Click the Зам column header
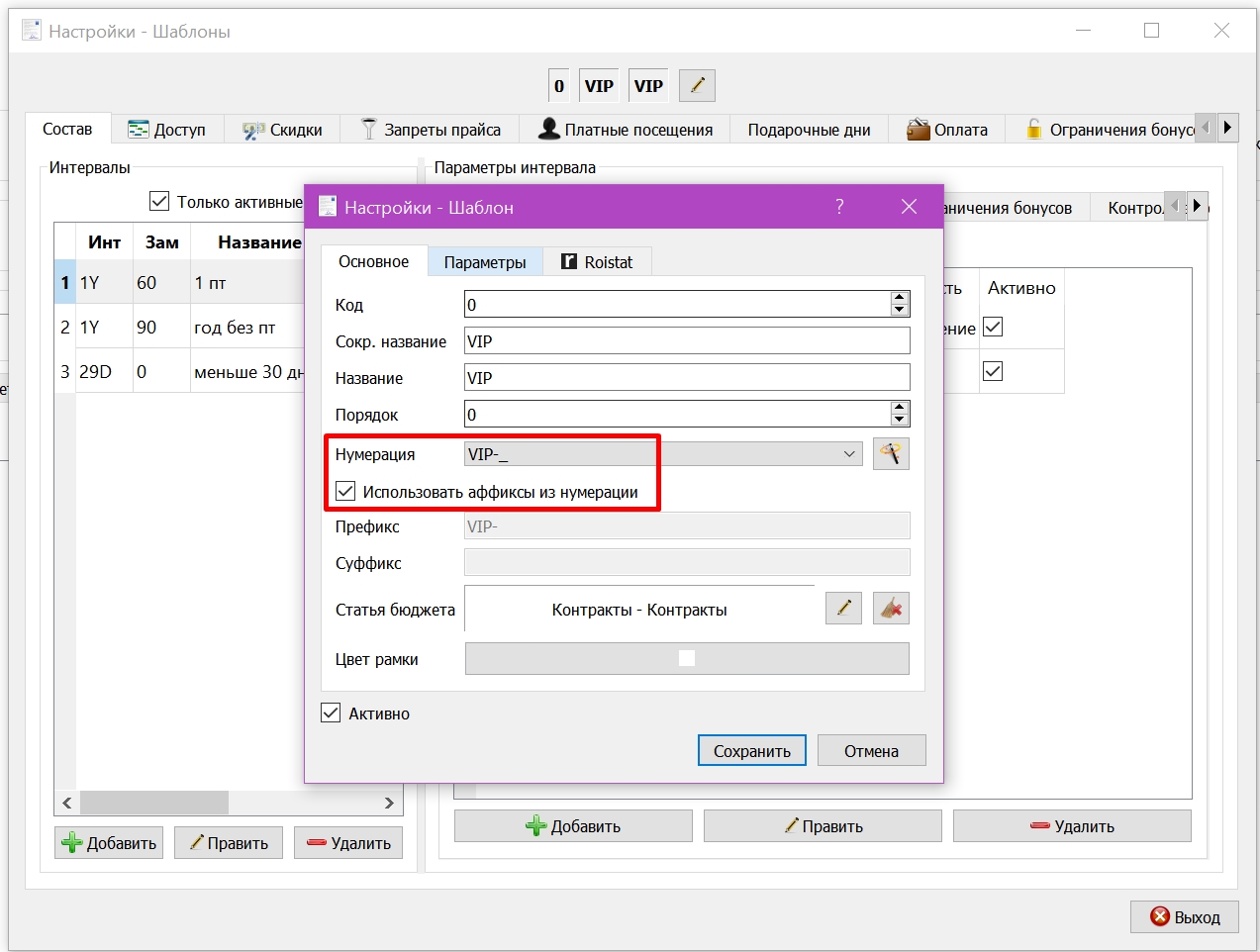1260x952 pixels. (161, 241)
